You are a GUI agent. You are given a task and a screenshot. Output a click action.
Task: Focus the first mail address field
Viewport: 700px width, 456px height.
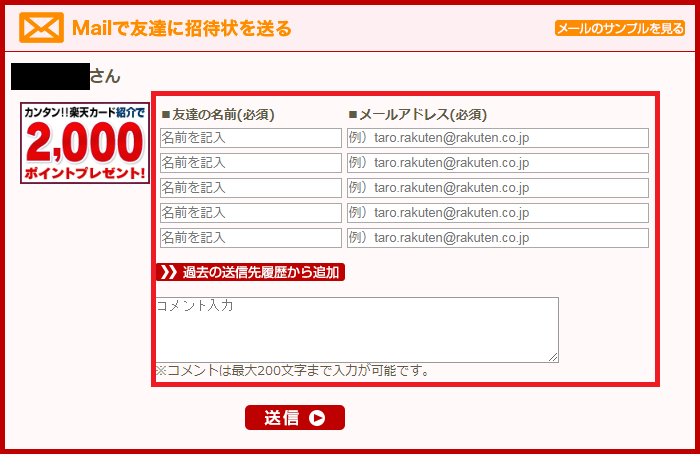coord(498,138)
